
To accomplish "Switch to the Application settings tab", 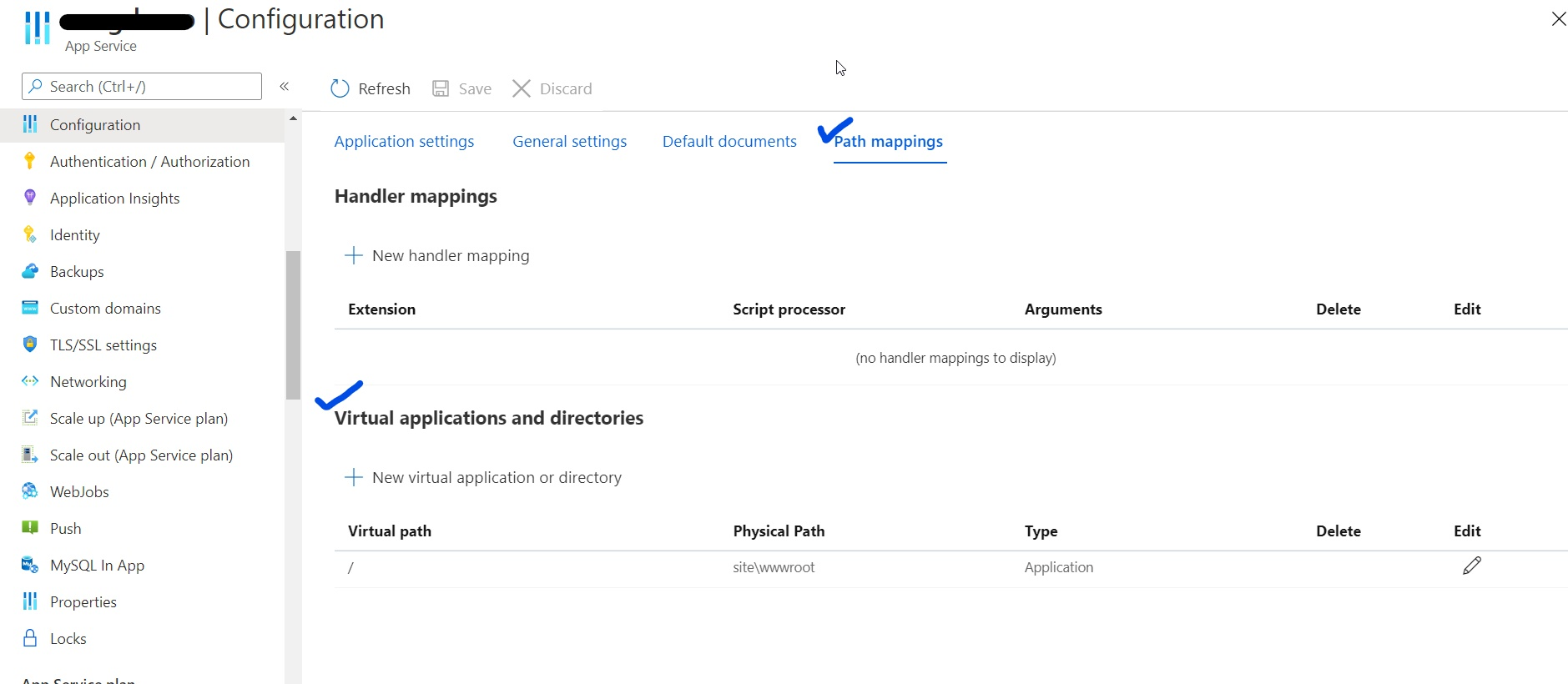I will click(404, 141).
